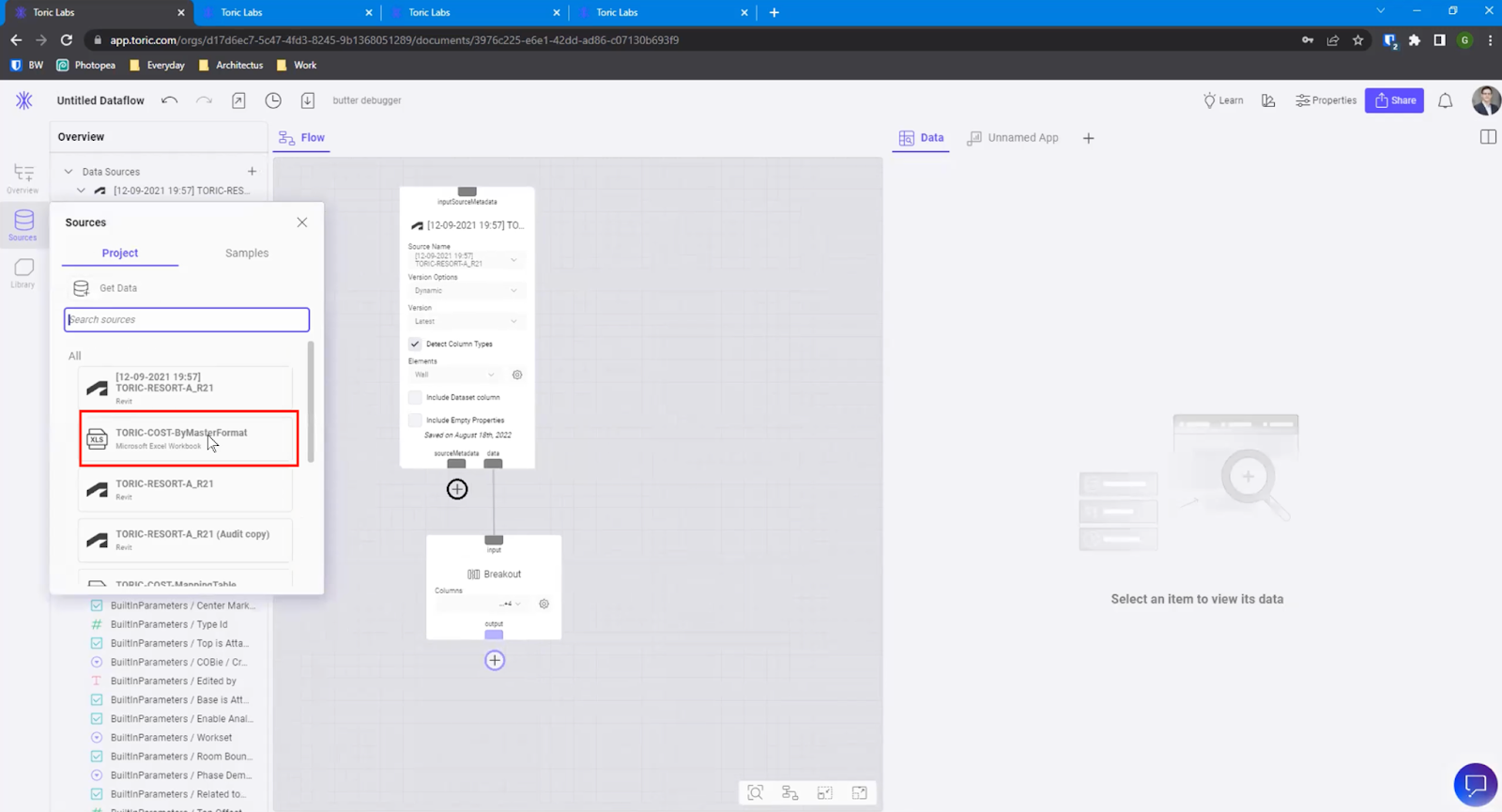The width and height of the screenshot is (1502, 812).
Task: Bookmark this page with the star
Action: 1357,40
